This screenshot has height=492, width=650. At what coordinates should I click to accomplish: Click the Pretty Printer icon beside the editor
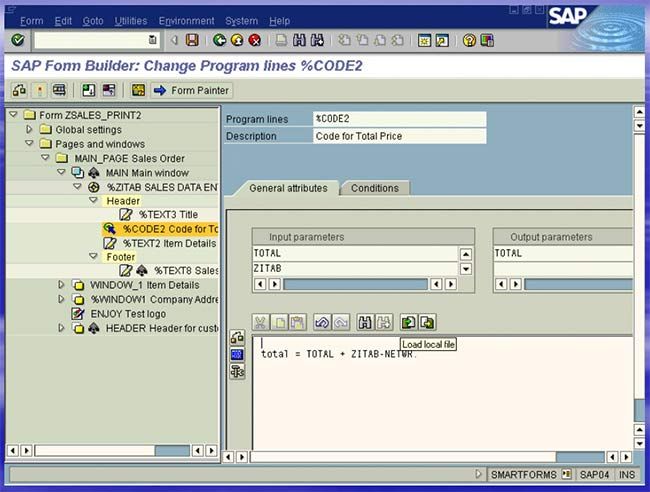[x=237, y=371]
